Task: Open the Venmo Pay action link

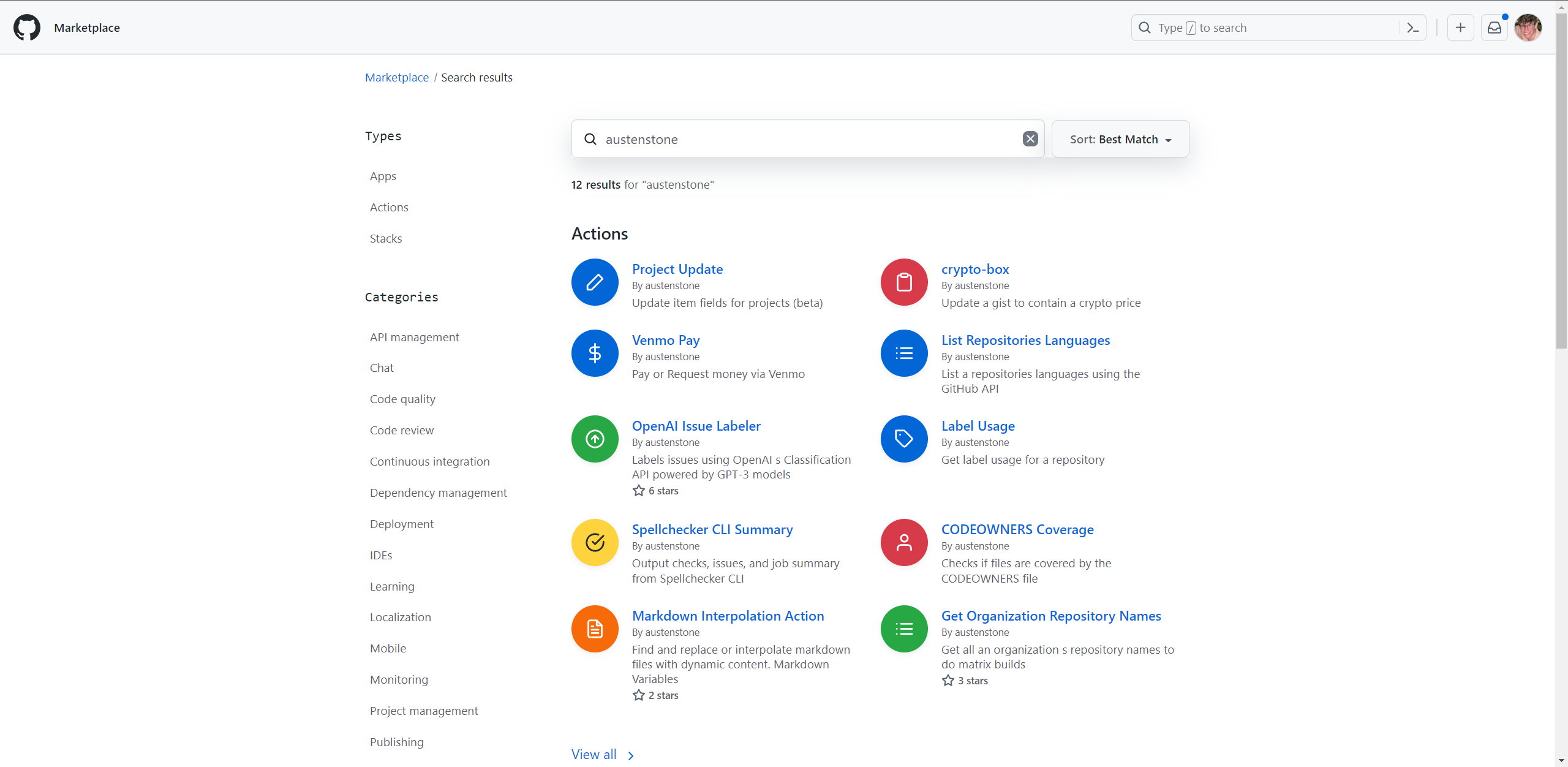Action: (666, 340)
